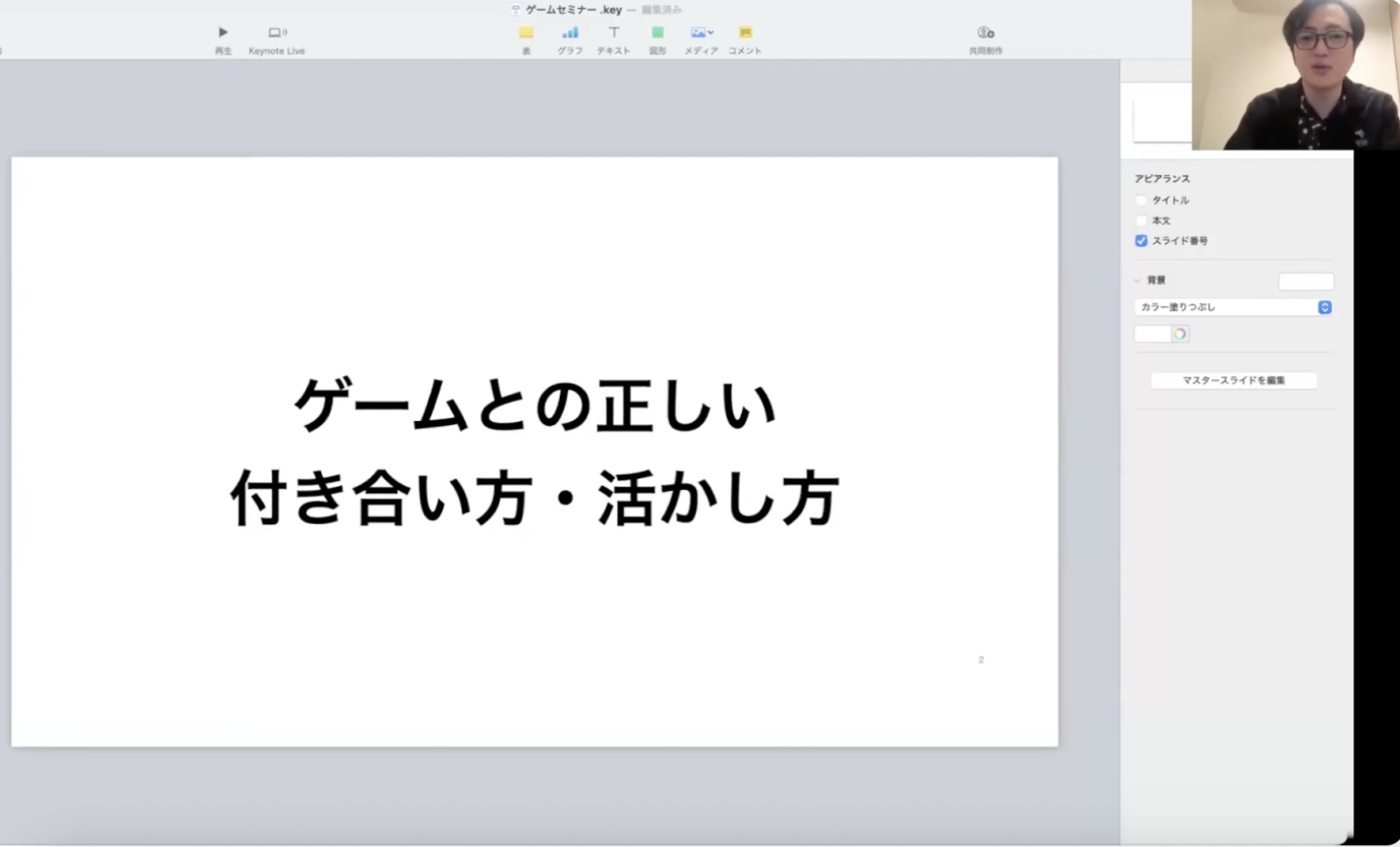
Task: Click the 再生 play button in toolbar
Action: pos(223,32)
